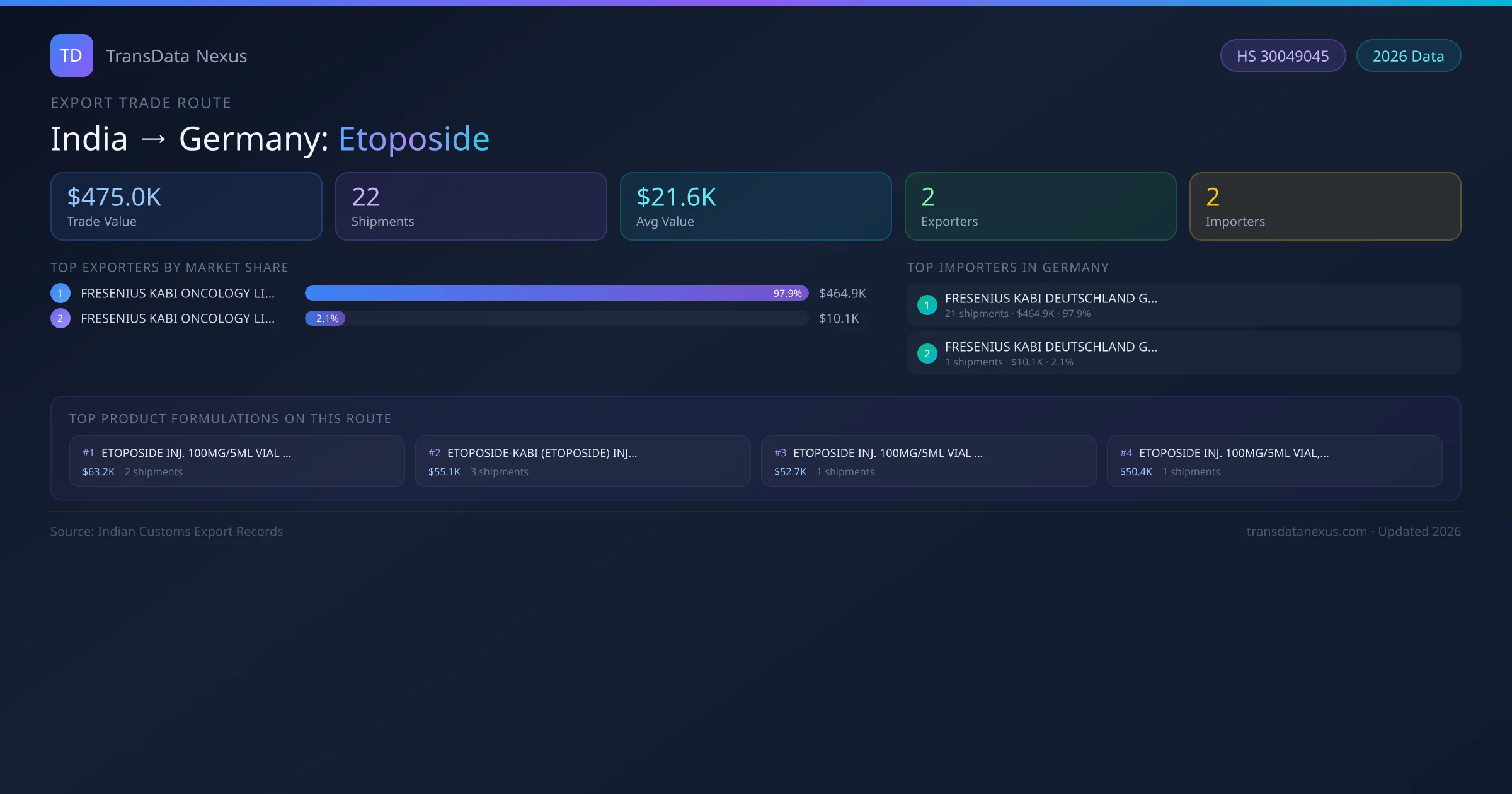Click the TD logo icon
Screen dimensions: 1512x794
tap(71, 55)
